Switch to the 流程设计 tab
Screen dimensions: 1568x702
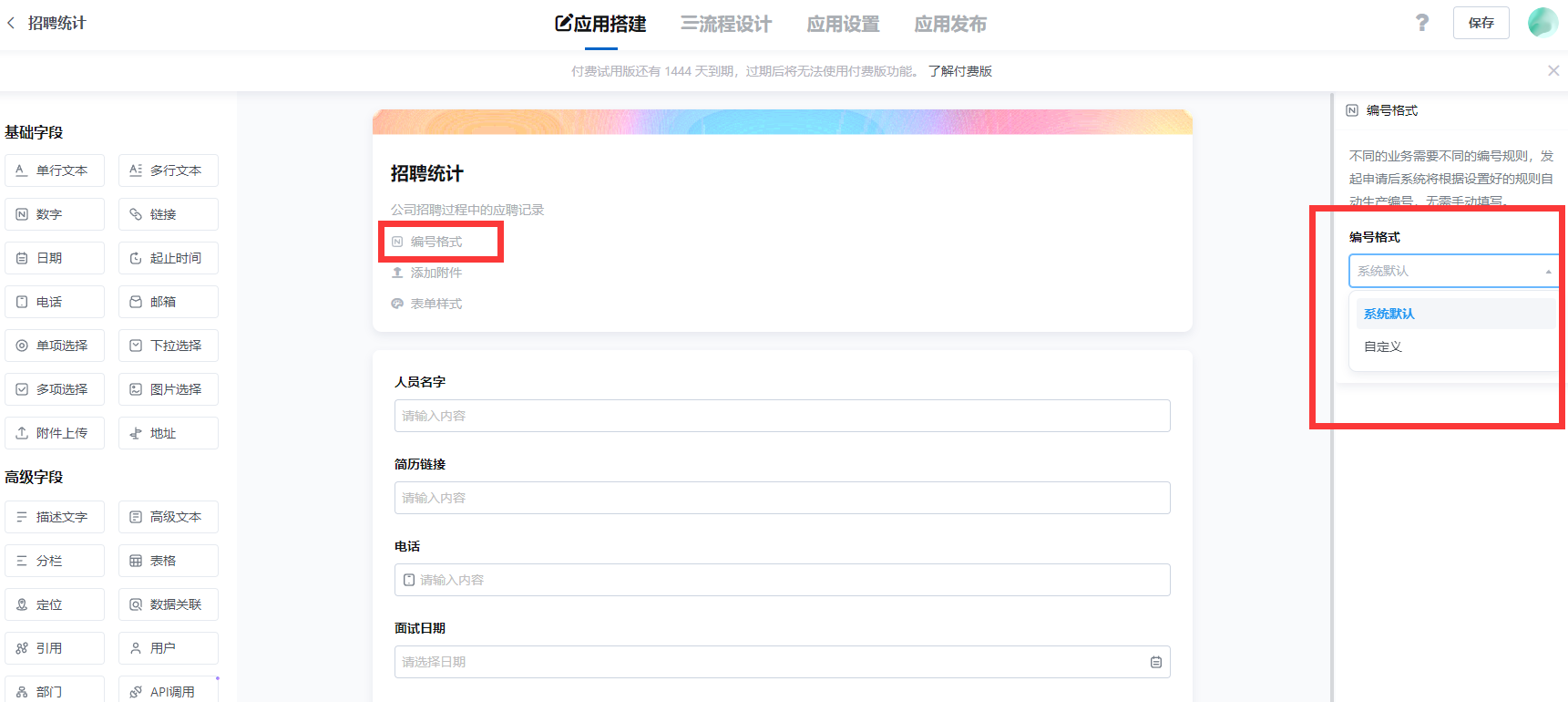(x=726, y=24)
